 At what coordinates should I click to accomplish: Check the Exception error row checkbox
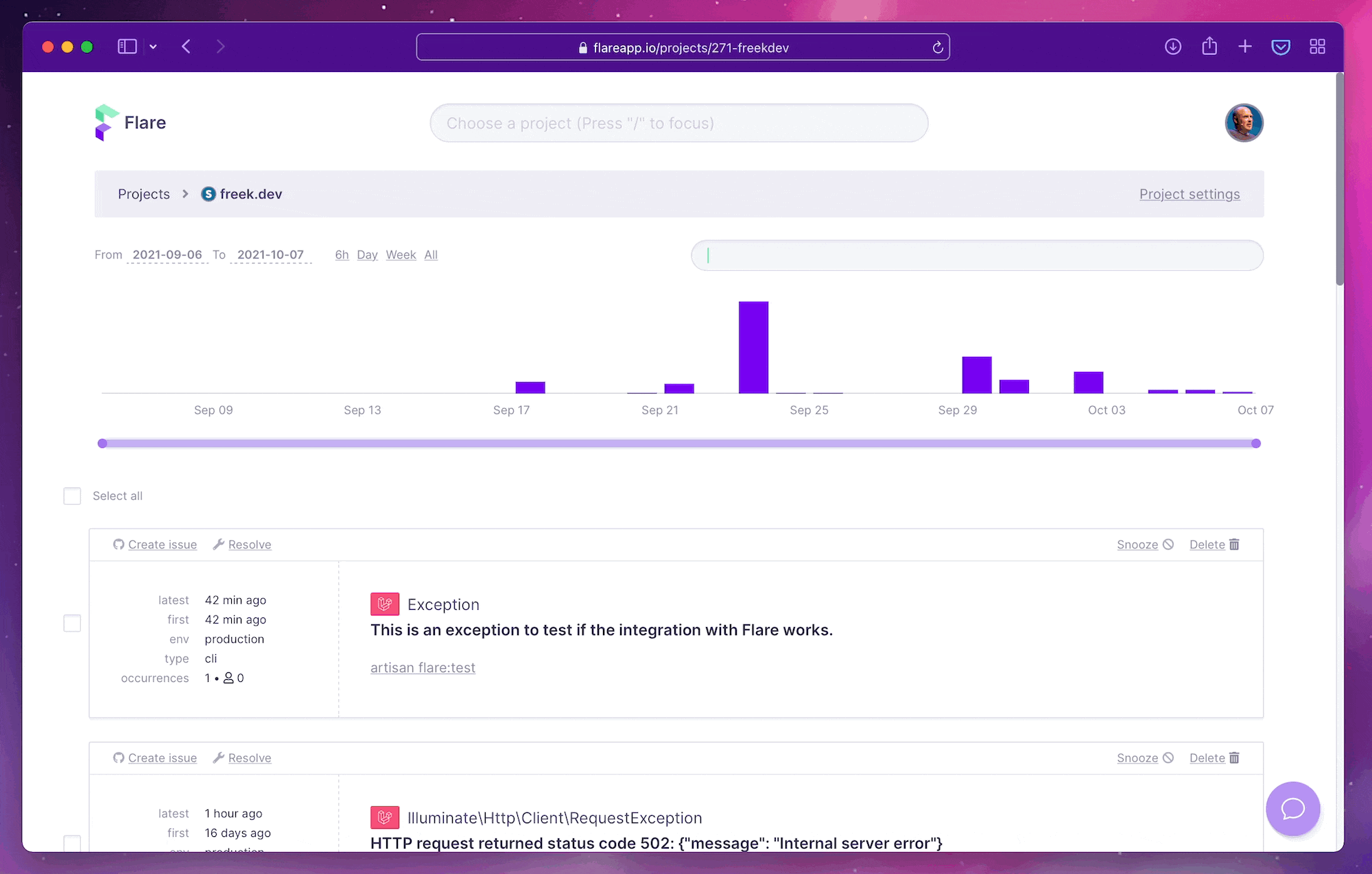tap(72, 623)
